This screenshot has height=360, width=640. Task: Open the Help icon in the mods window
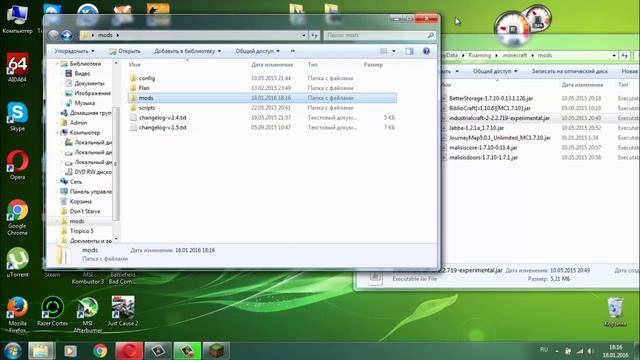point(426,51)
